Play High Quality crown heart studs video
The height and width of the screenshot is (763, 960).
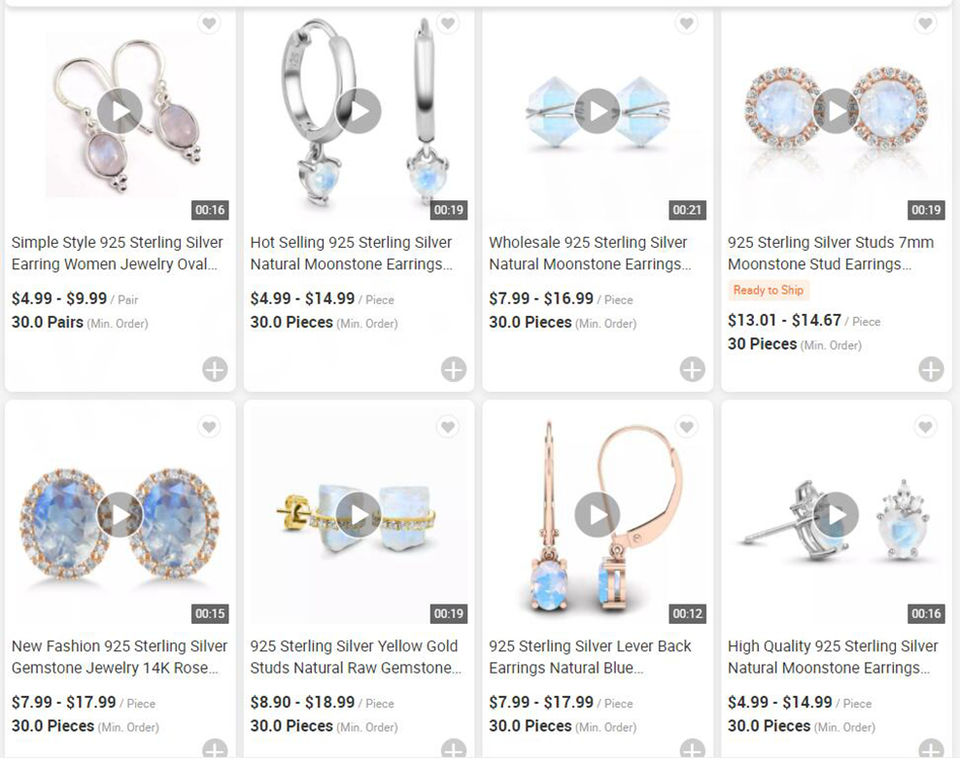coord(836,514)
